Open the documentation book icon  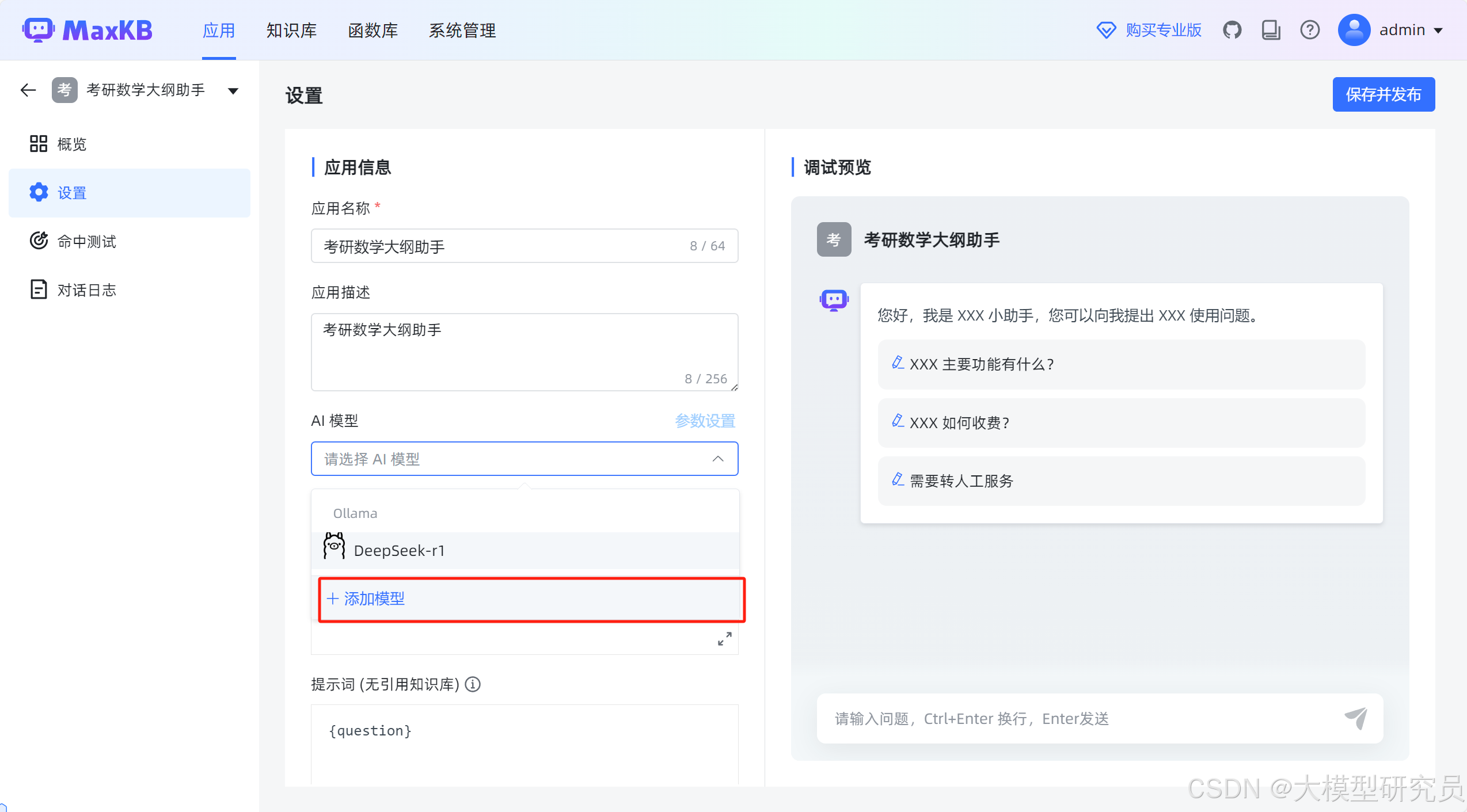pyautogui.click(x=1271, y=30)
